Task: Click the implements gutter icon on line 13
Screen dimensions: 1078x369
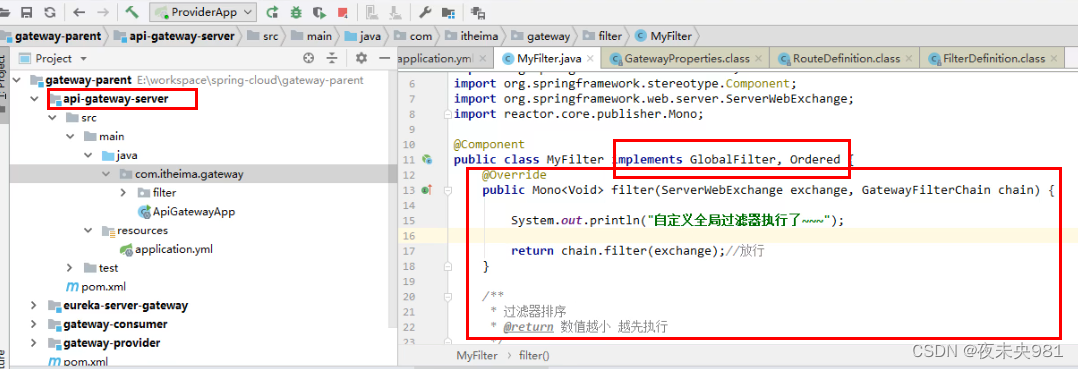Action: coord(426,190)
